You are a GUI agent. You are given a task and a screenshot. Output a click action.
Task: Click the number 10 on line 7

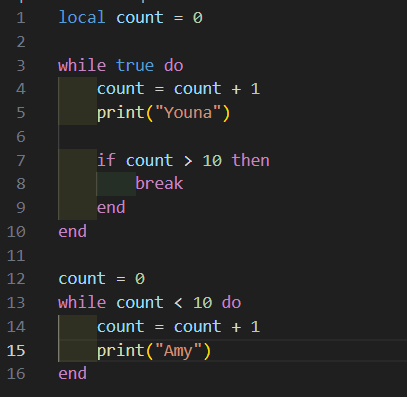point(212,160)
